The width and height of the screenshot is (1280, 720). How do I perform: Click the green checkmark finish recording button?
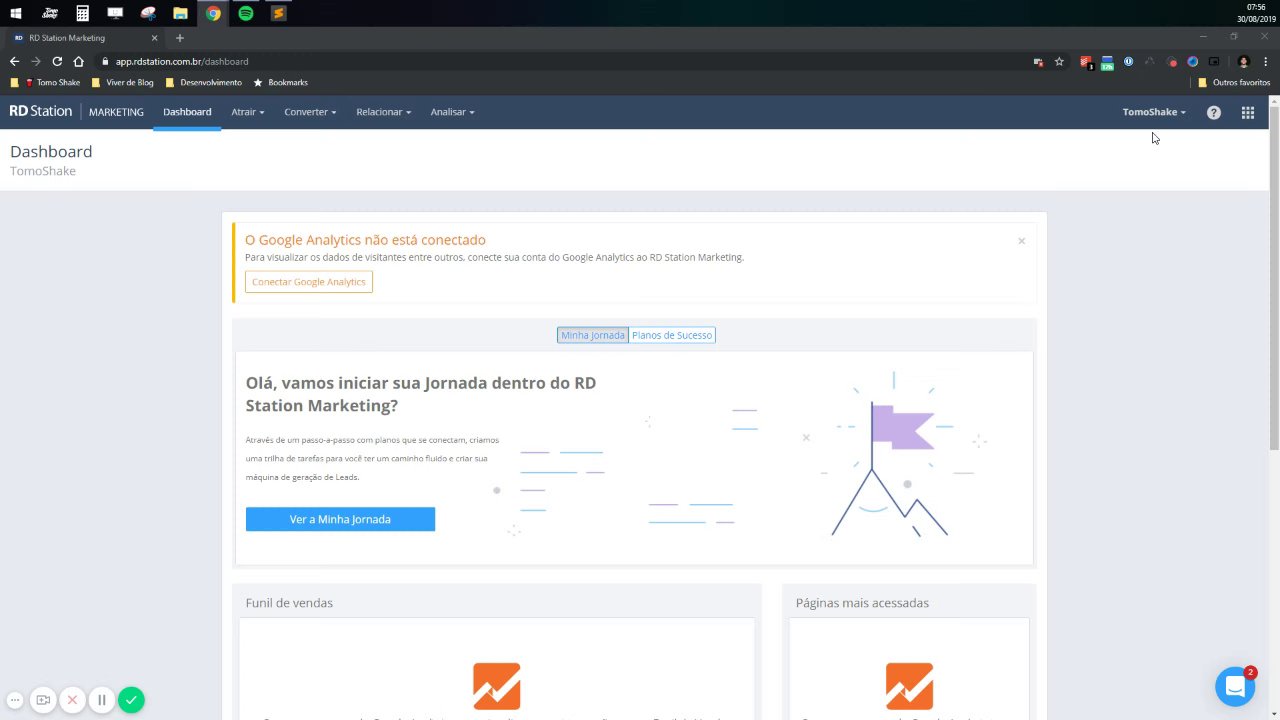[131, 700]
